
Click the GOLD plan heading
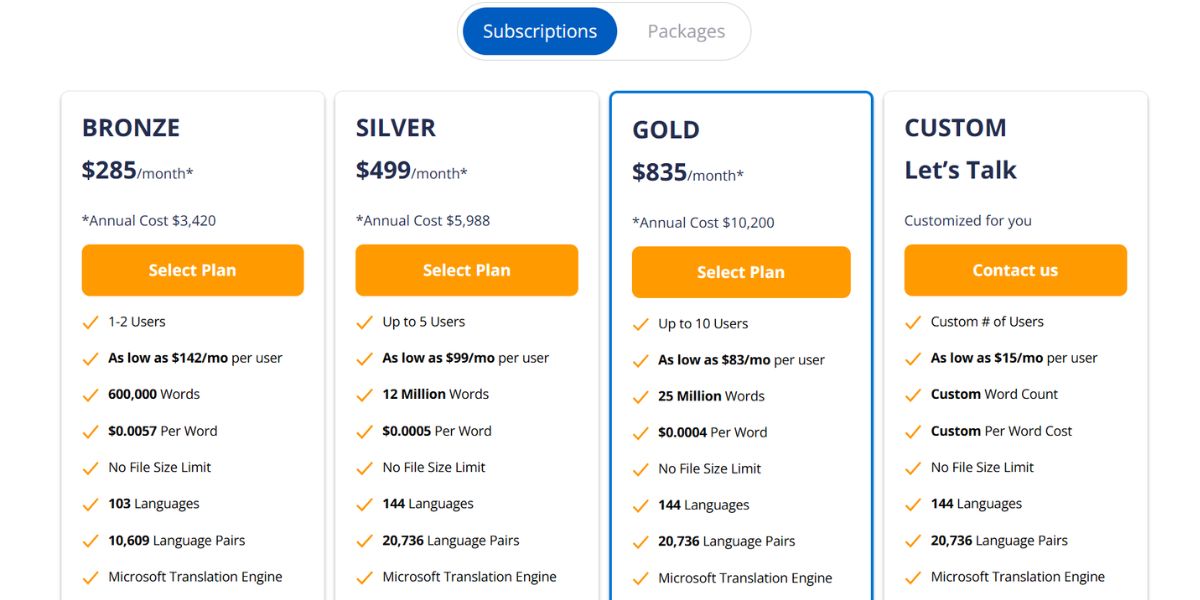pyautogui.click(x=666, y=130)
